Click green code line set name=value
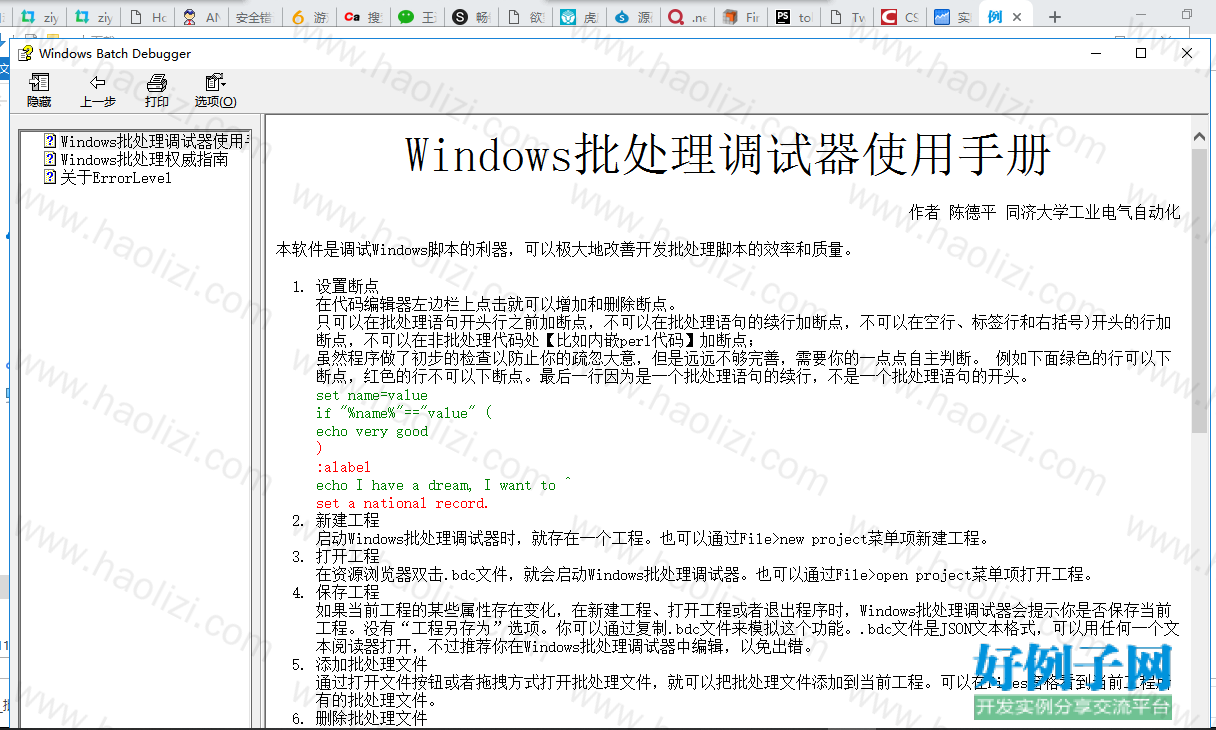Image resolution: width=1216 pixels, height=730 pixels. coord(372,395)
